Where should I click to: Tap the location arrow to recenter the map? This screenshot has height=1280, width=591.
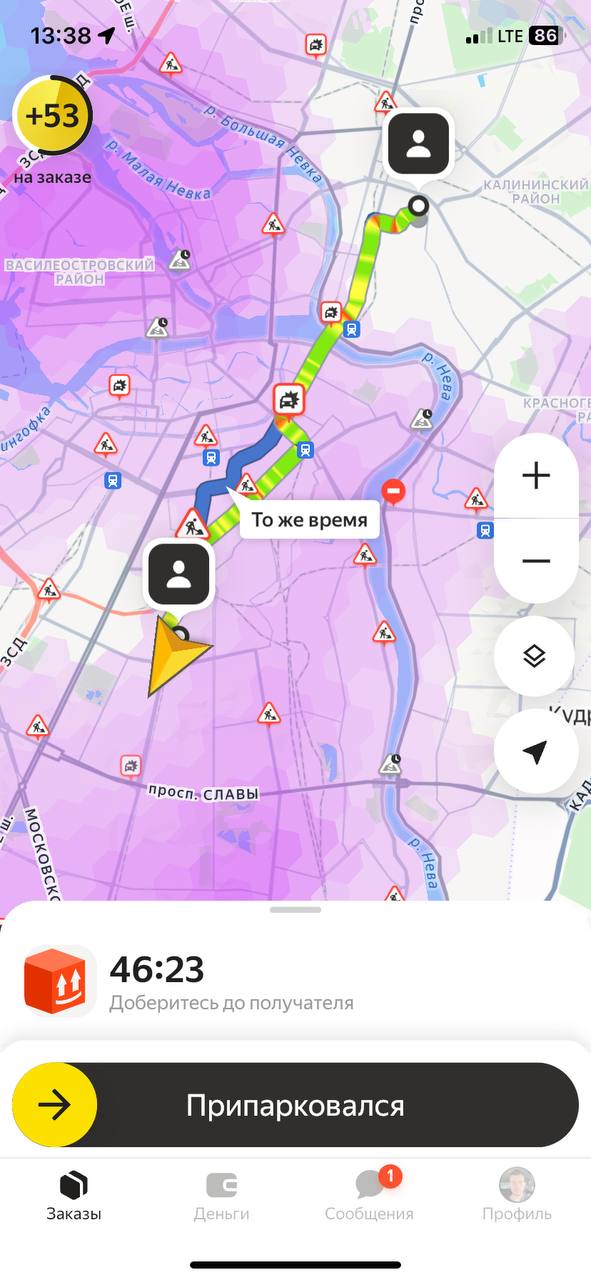(x=535, y=752)
